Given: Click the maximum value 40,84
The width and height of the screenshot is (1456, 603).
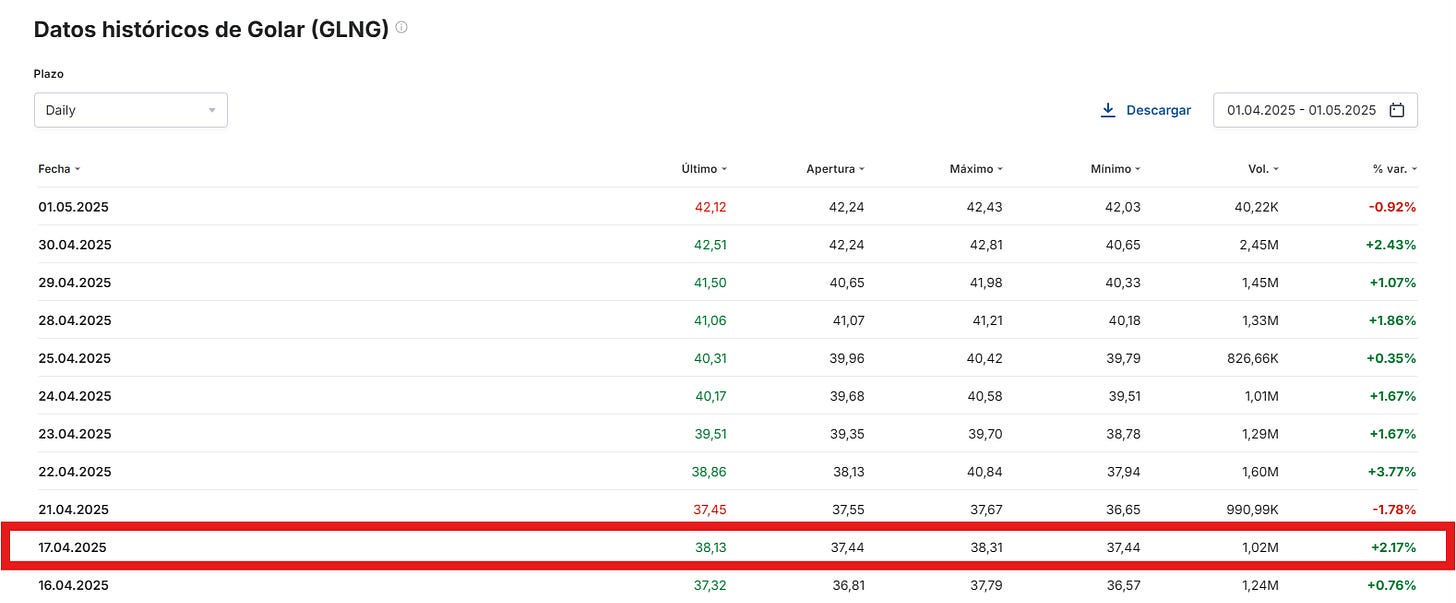Looking at the screenshot, I should click(986, 472).
